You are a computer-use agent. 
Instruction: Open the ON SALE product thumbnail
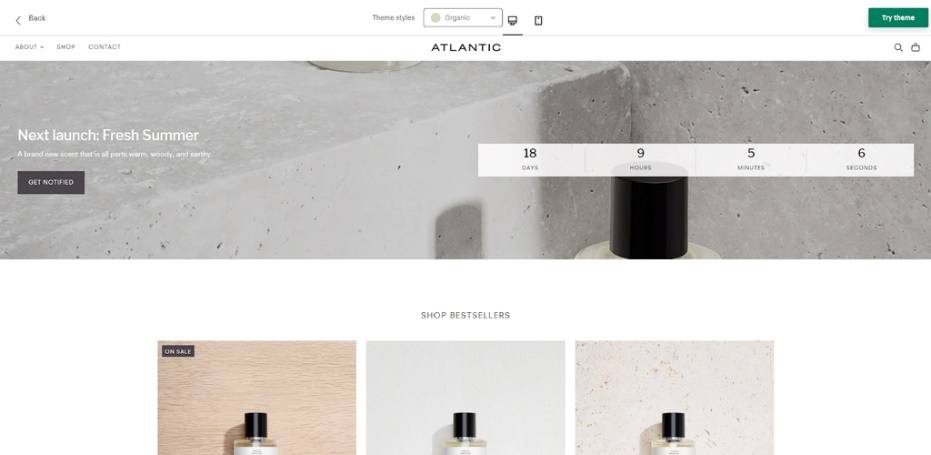(x=257, y=397)
